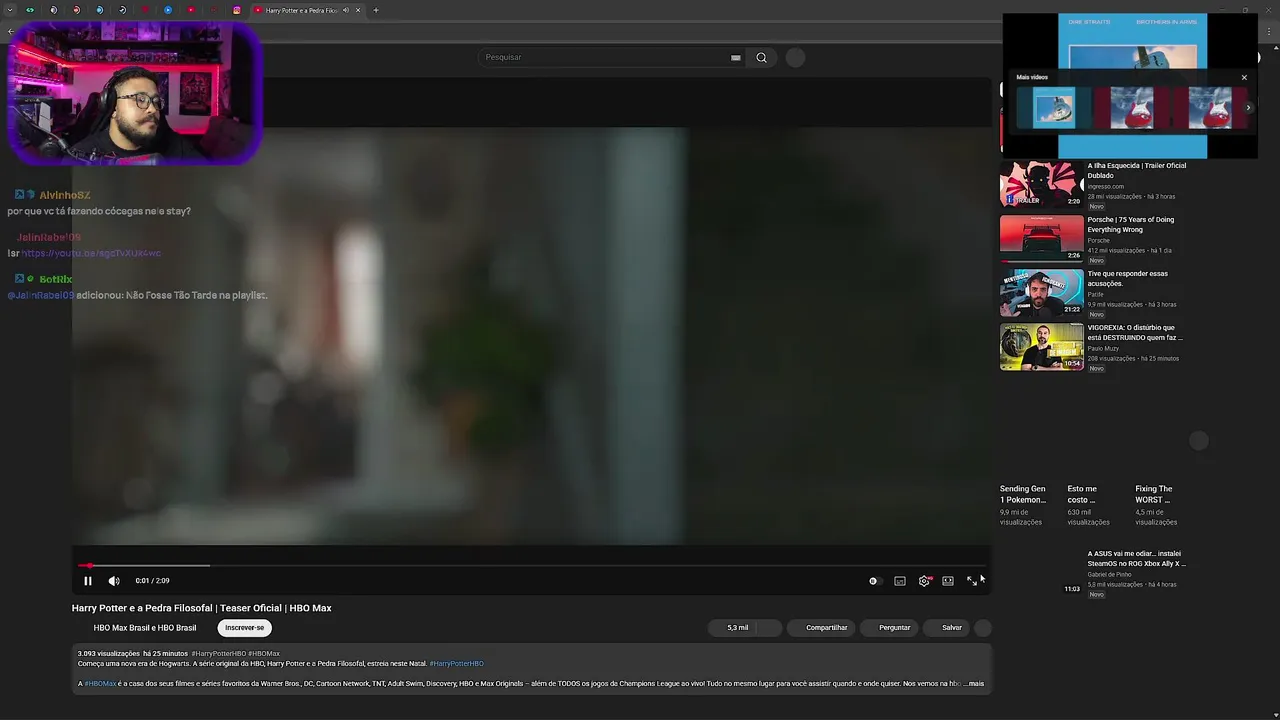Open Porsche 75 Years of Doing Everything Wrong
1280x720 pixels.
(x=1131, y=224)
